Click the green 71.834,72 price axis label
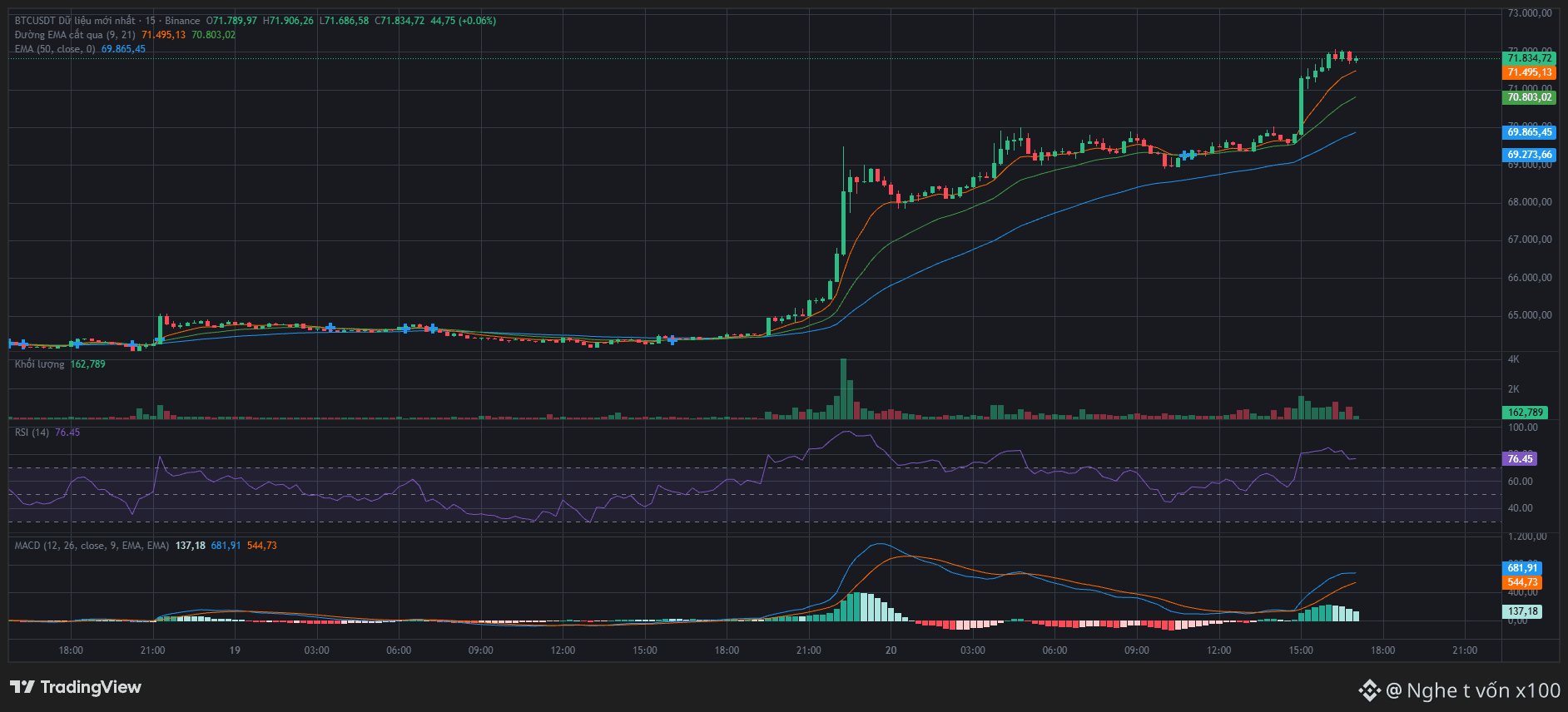Screen dimensions: 1568x712 (x=1529, y=58)
